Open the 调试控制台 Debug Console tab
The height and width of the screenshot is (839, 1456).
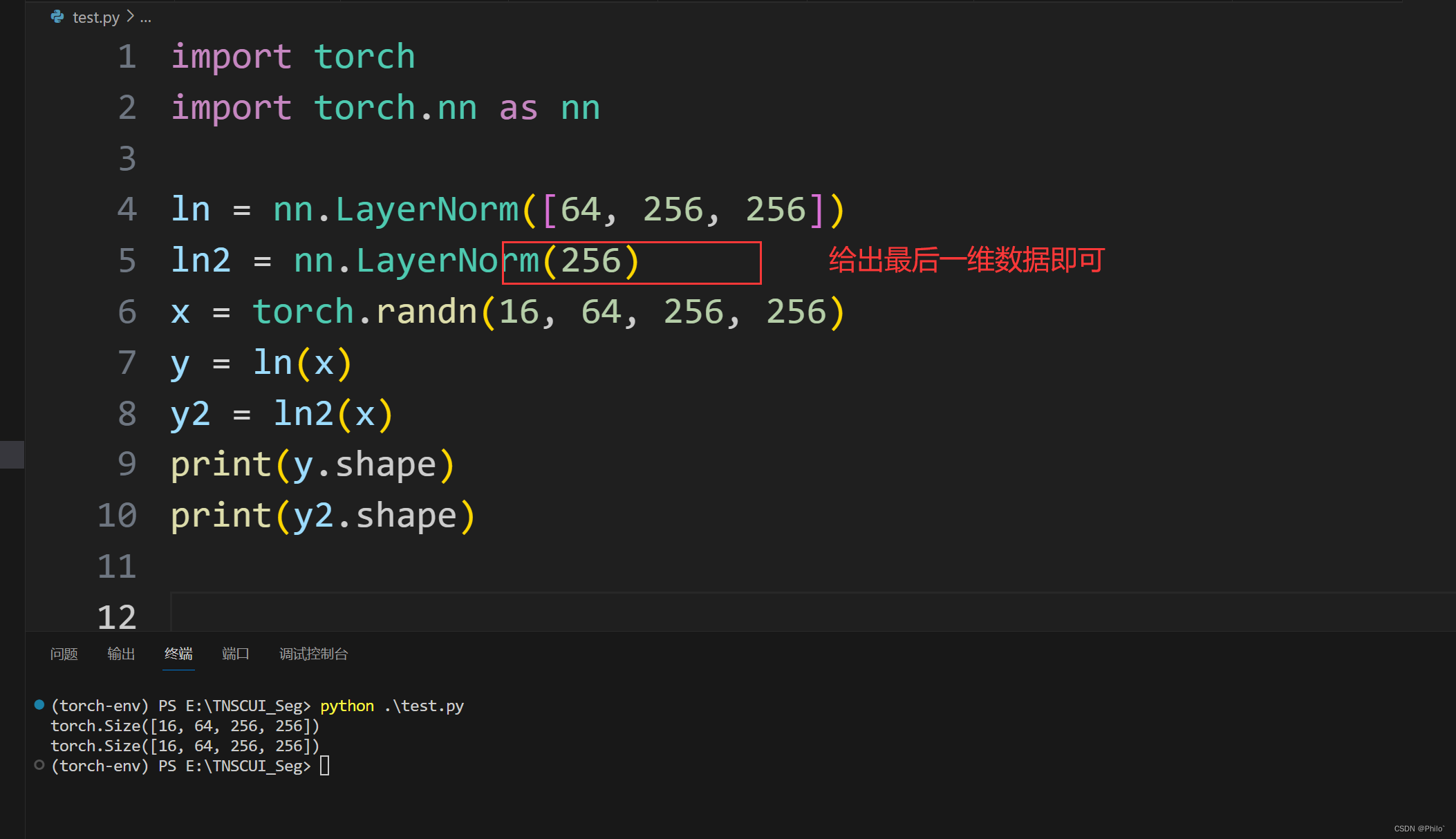(312, 654)
